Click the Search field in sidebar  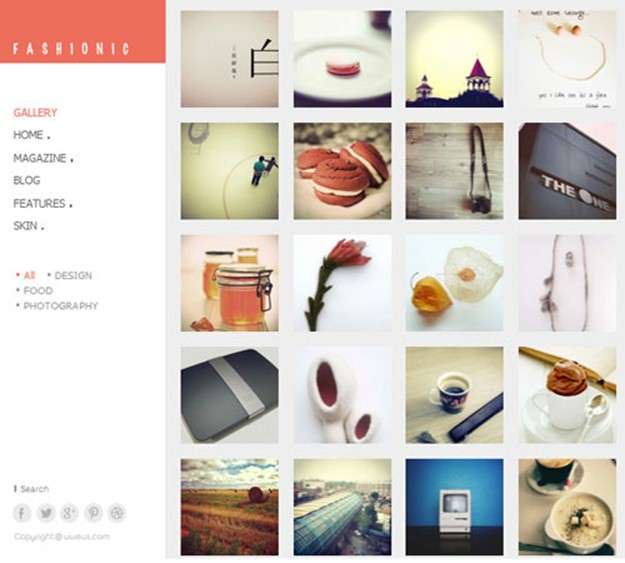[x=32, y=488]
